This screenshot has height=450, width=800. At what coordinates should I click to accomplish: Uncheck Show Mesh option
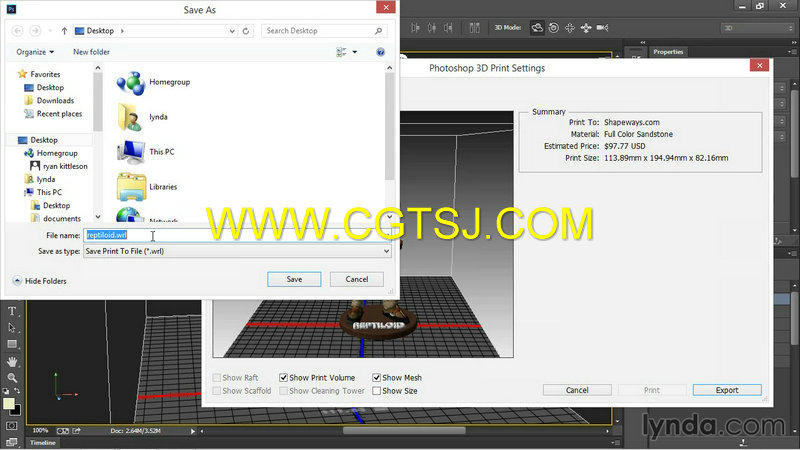377,378
